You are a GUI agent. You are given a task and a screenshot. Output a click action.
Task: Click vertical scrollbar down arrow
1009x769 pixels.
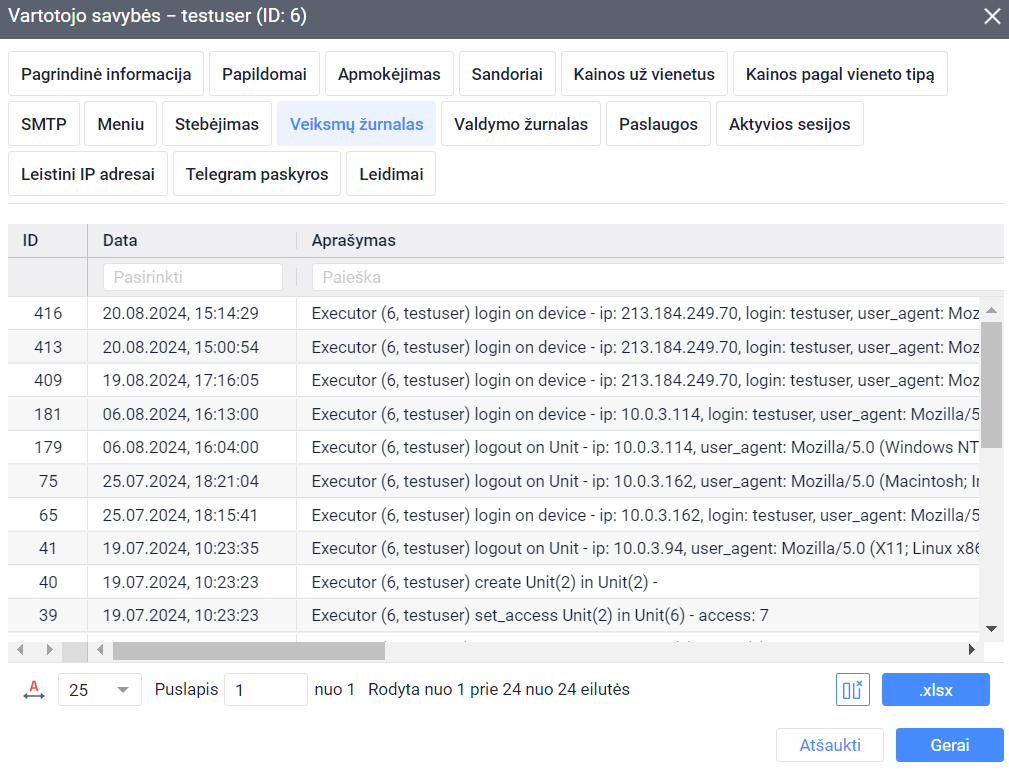pos(991,628)
